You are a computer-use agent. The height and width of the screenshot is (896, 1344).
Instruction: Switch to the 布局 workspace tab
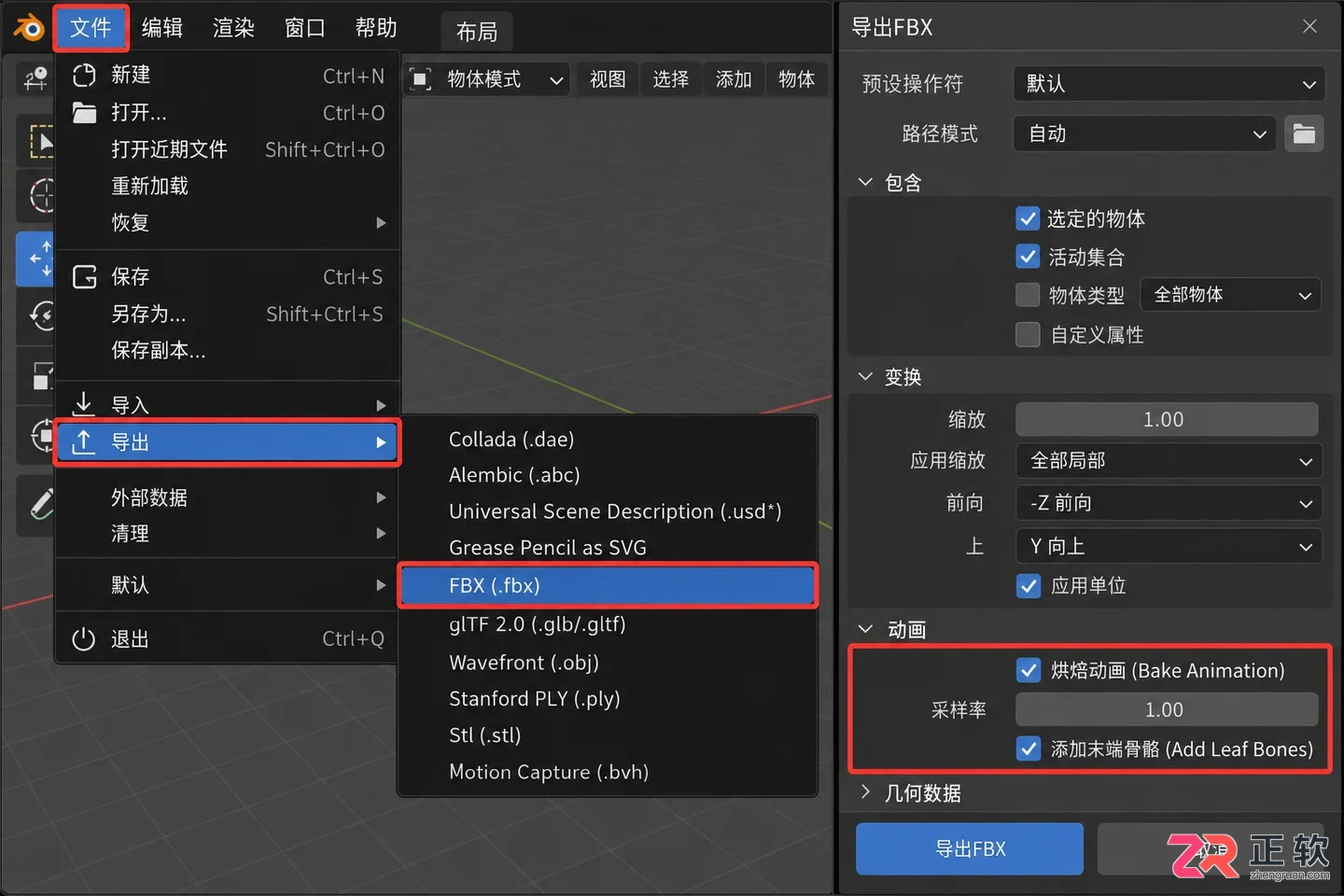(477, 32)
